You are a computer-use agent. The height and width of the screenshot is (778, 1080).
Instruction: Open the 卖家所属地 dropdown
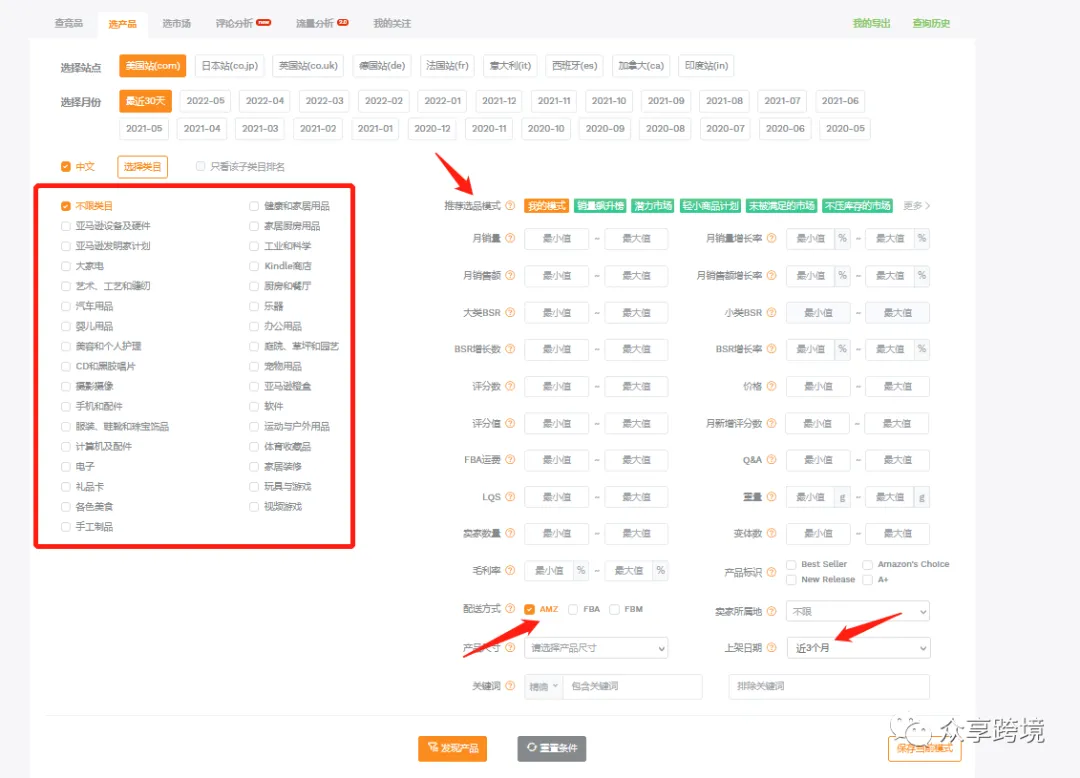(858, 611)
